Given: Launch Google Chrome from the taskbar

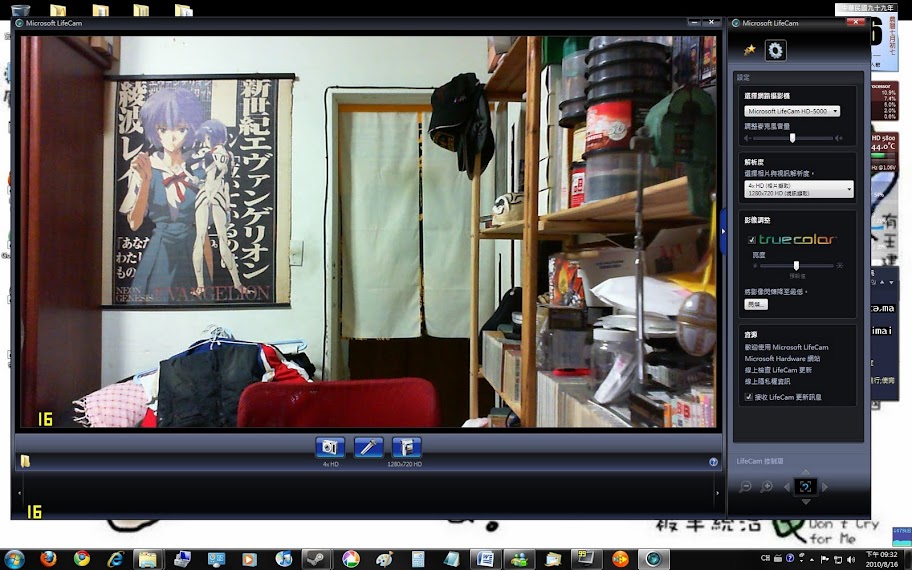Looking at the screenshot, I should coord(82,559).
